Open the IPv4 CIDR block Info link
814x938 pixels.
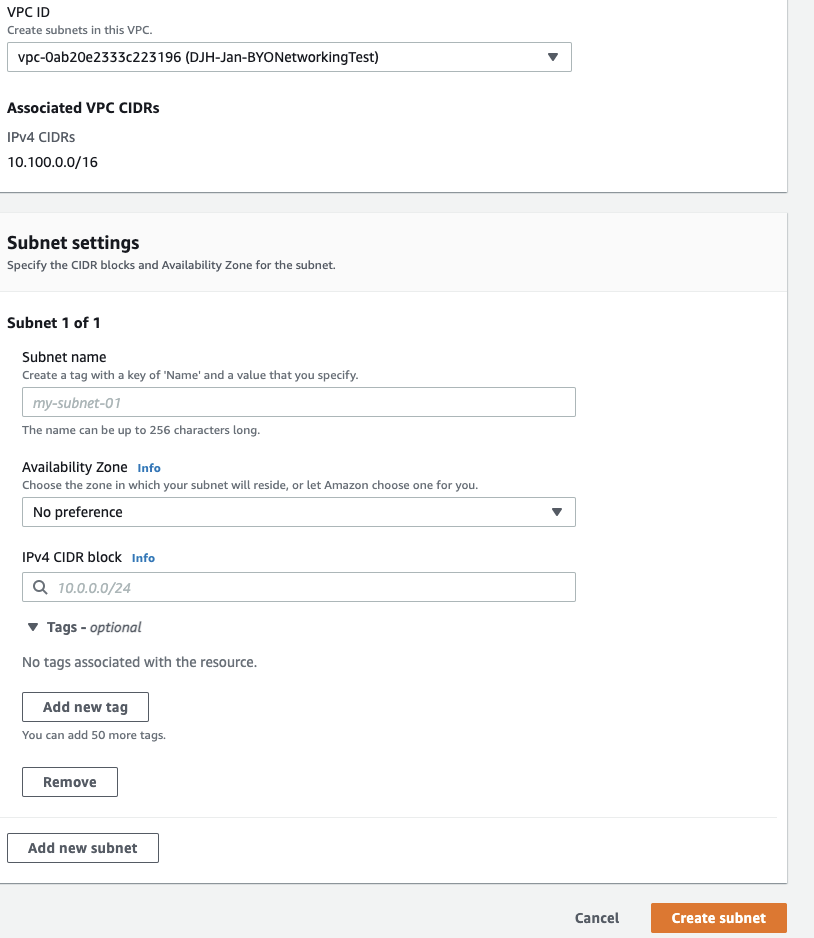pos(143,558)
